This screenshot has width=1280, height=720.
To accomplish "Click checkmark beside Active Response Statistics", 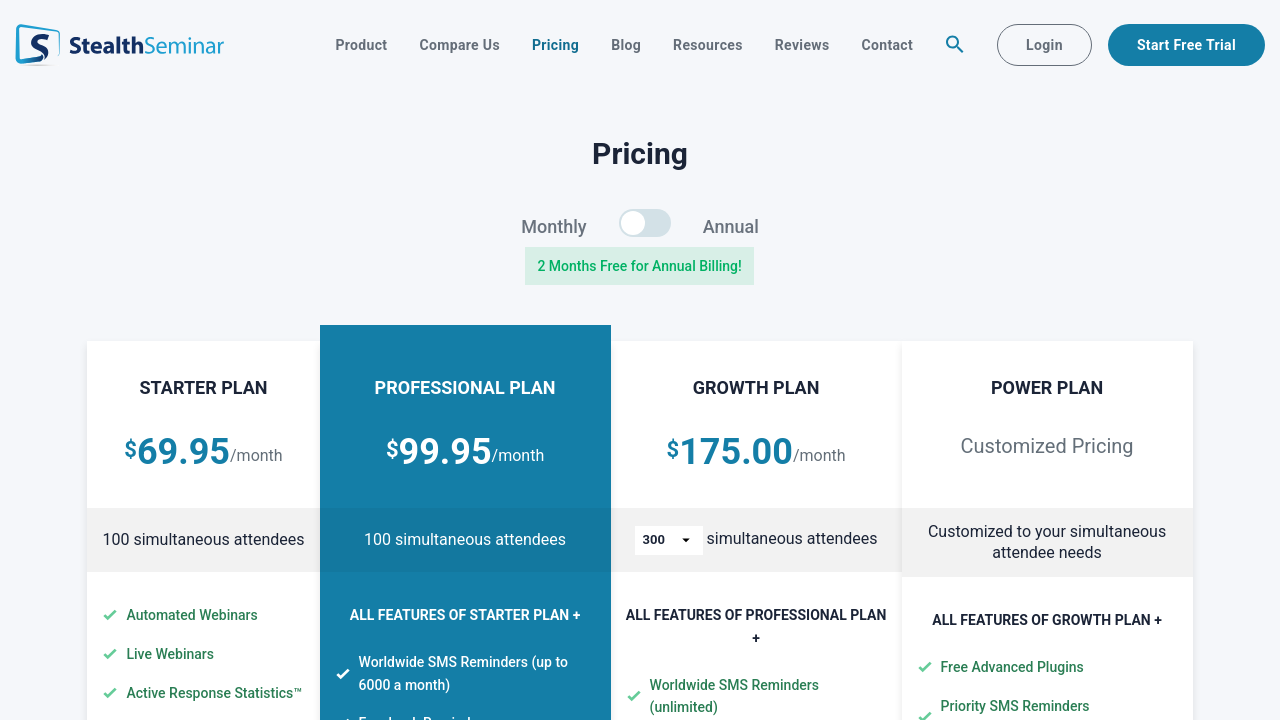I will coord(110,693).
